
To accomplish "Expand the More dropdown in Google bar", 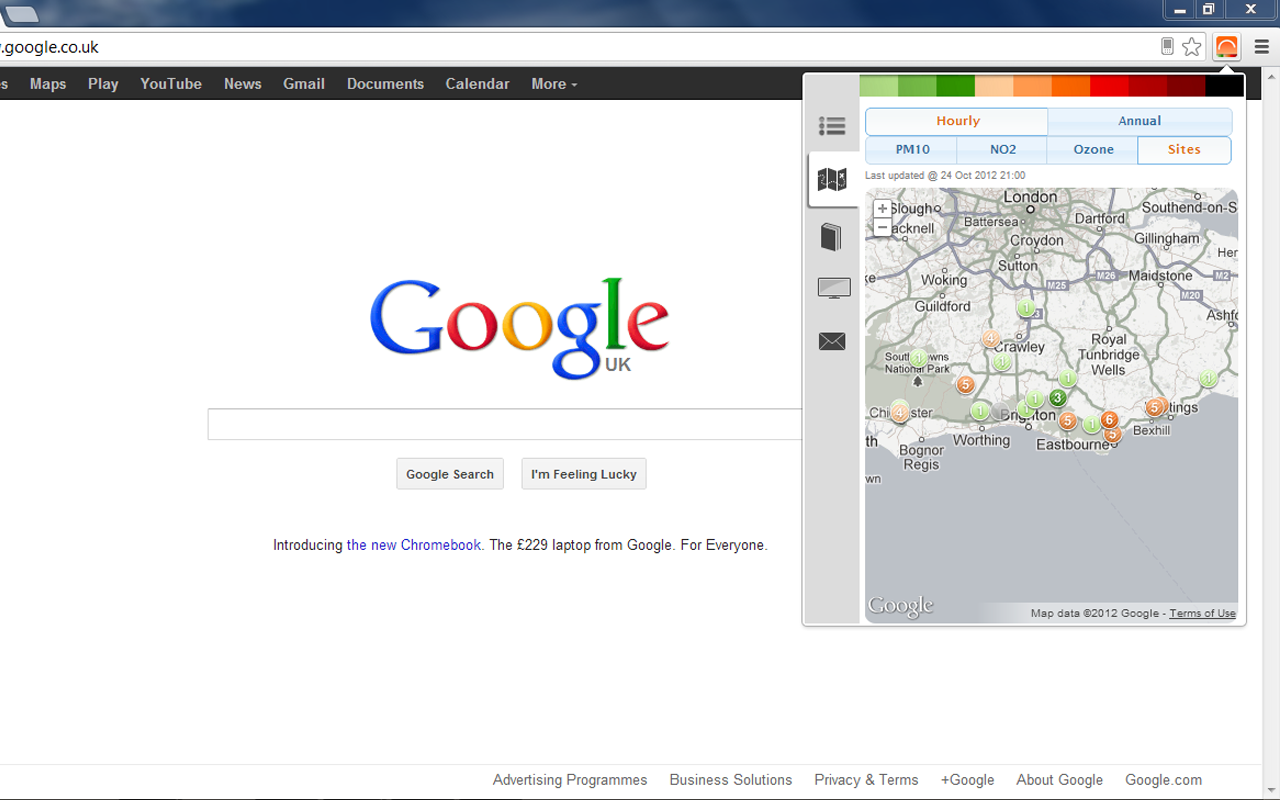I will click(554, 84).
